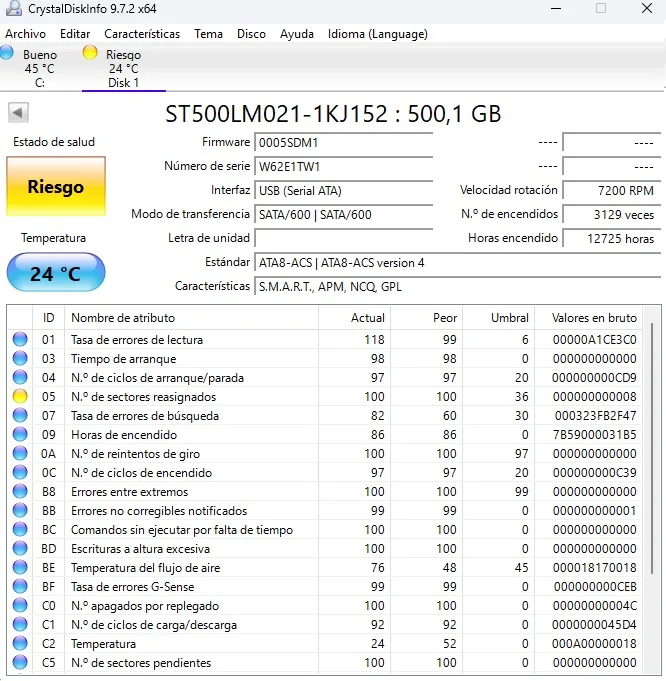Select the Errores no corregibles notificados attribute name

[x=159, y=511]
